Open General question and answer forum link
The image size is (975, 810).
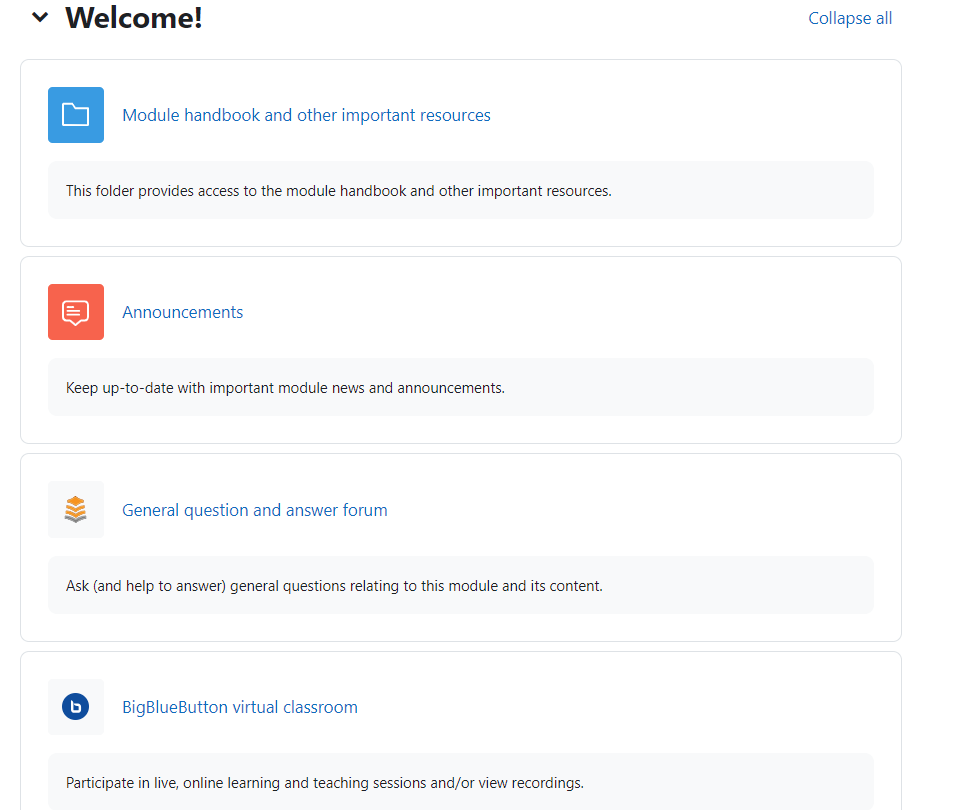coord(254,510)
